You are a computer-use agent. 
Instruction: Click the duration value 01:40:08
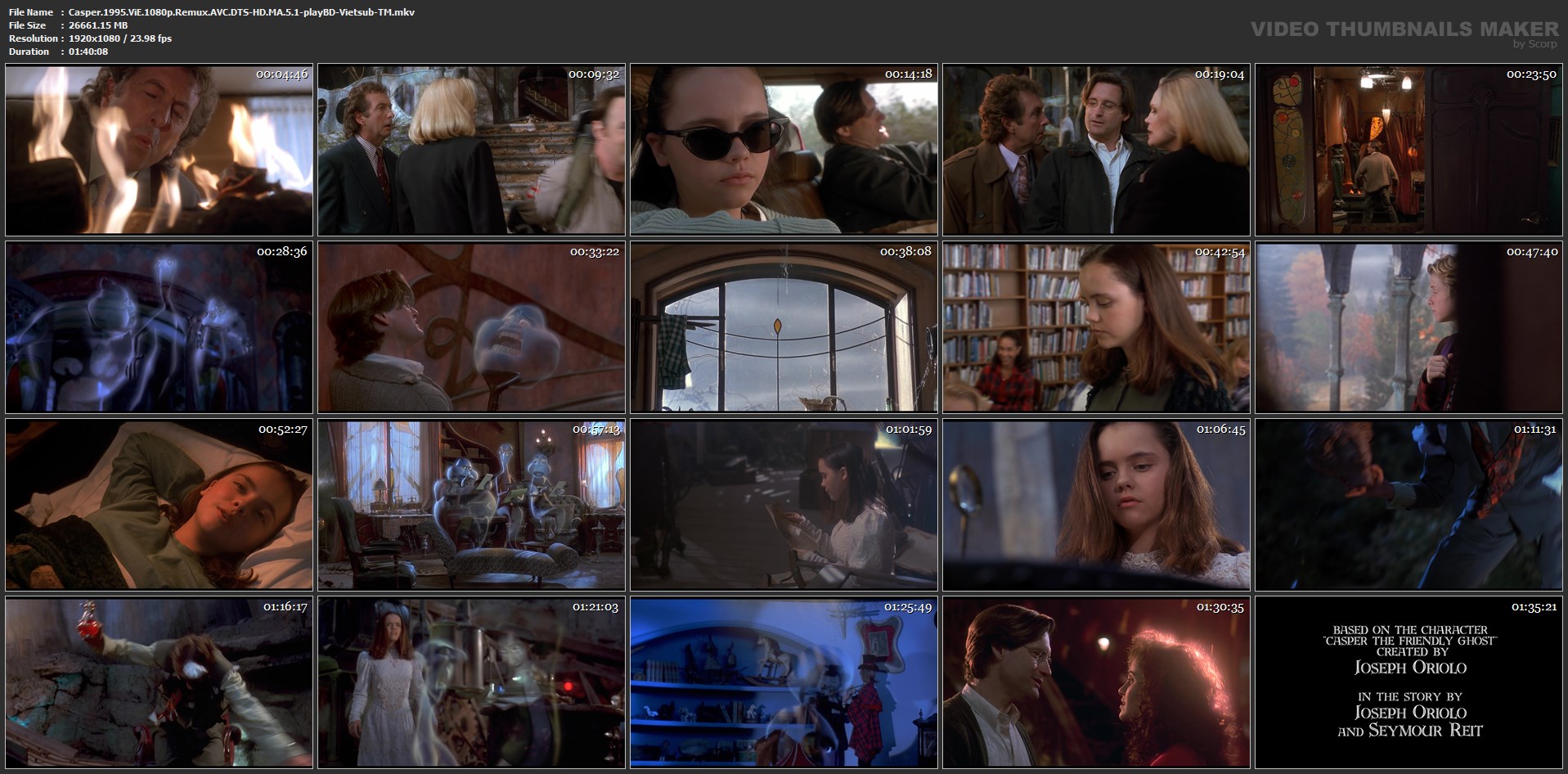[88, 52]
